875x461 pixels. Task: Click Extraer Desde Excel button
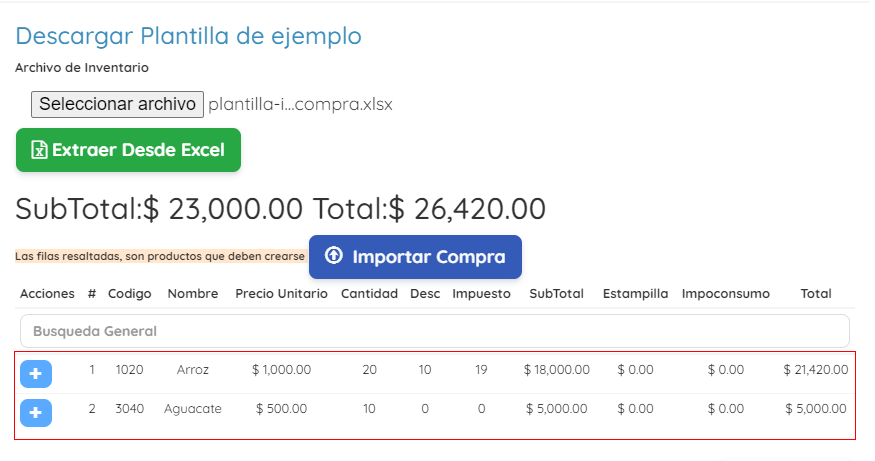[128, 150]
